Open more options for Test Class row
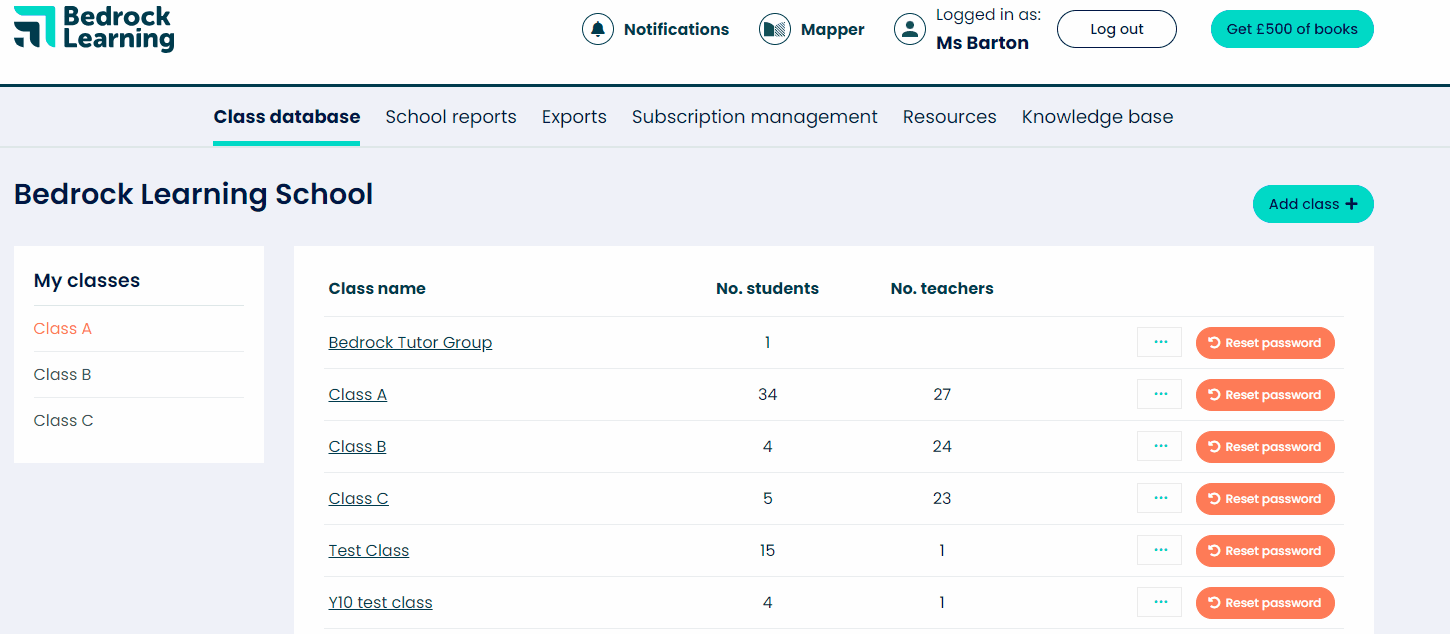This screenshot has height=634, width=1450. (1160, 550)
